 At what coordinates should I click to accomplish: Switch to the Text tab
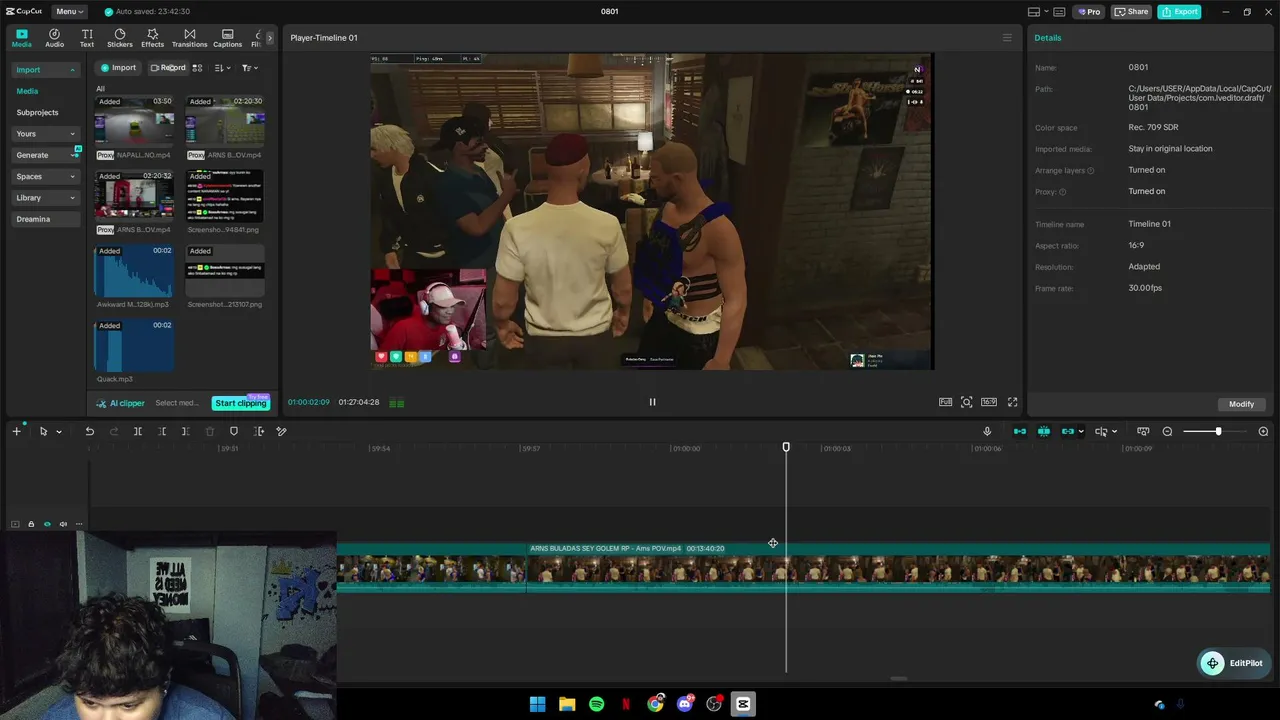coord(87,38)
